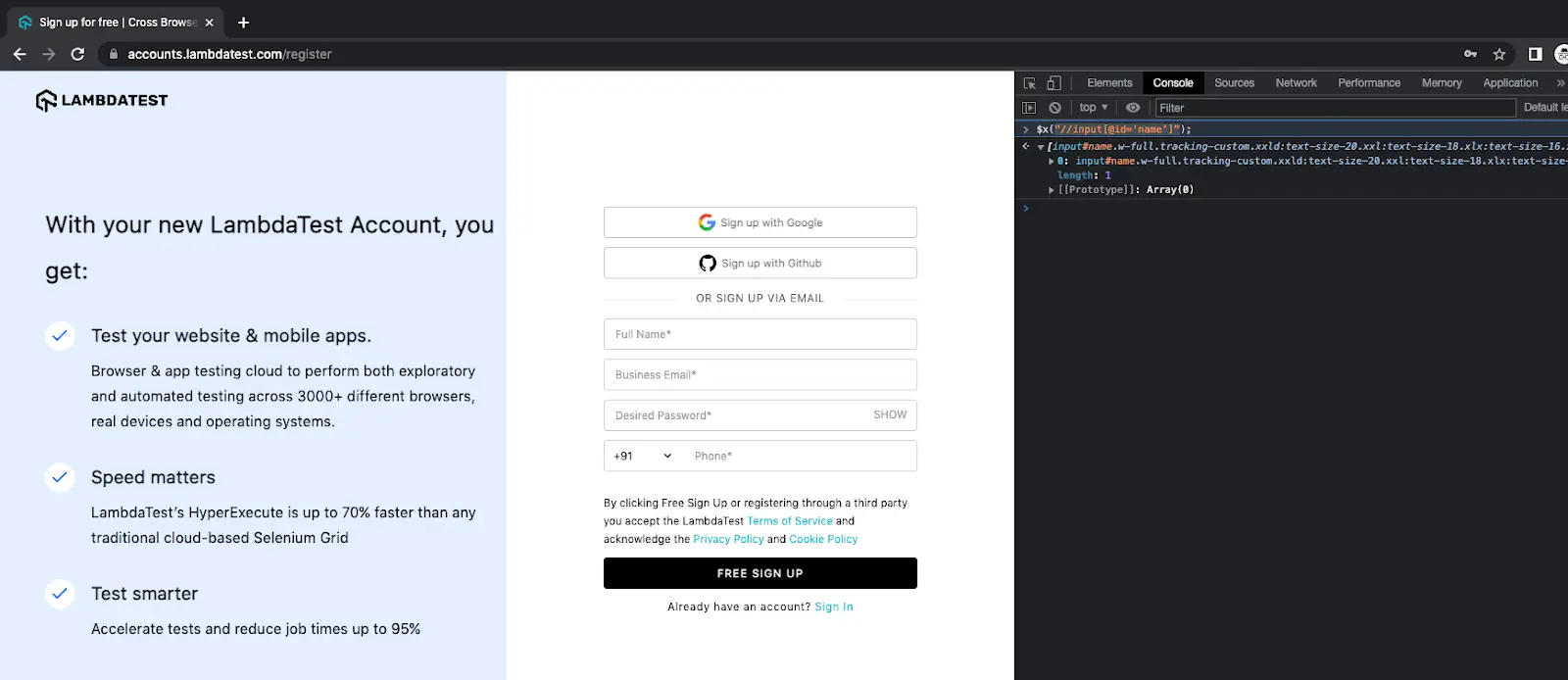The image size is (1568, 680).
Task: Click the address bar URL
Action: tap(229, 54)
